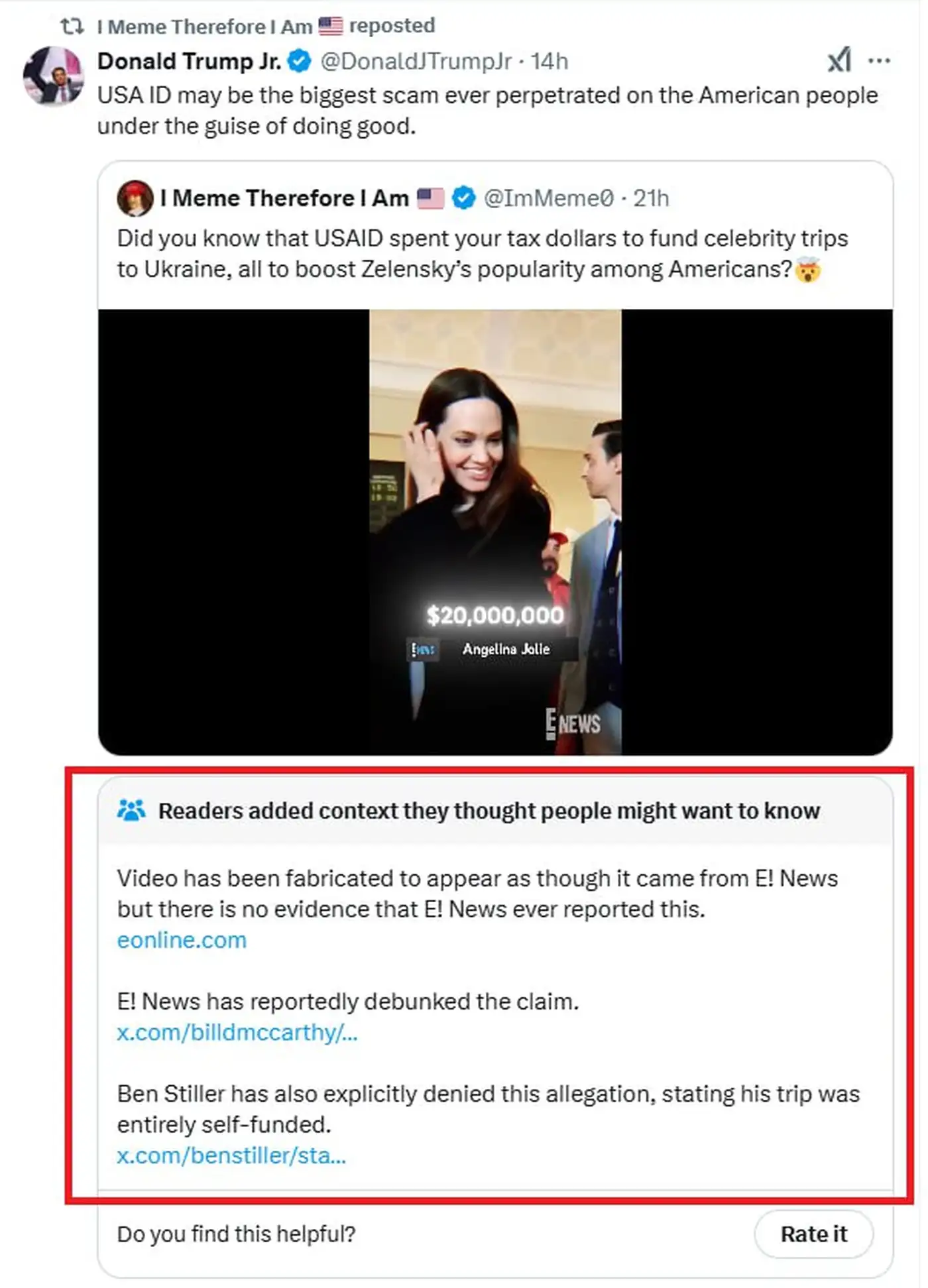Click the Rate it button
The height and width of the screenshot is (1288, 928).
pos(813,1234)
